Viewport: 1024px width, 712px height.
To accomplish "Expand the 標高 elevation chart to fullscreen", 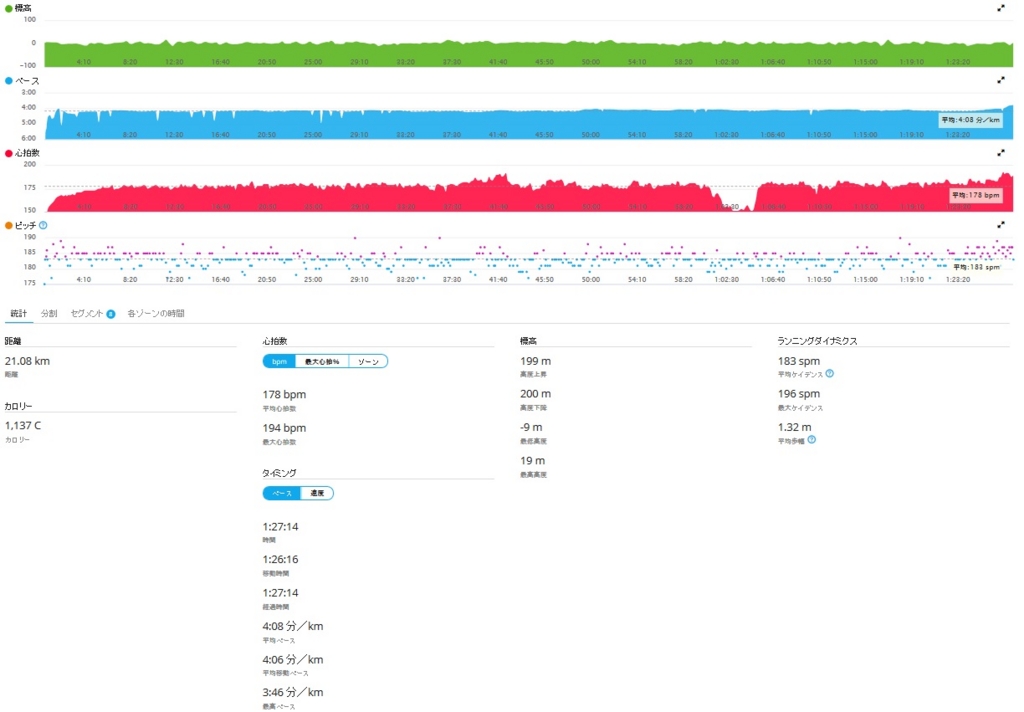I will (1000, 8).
